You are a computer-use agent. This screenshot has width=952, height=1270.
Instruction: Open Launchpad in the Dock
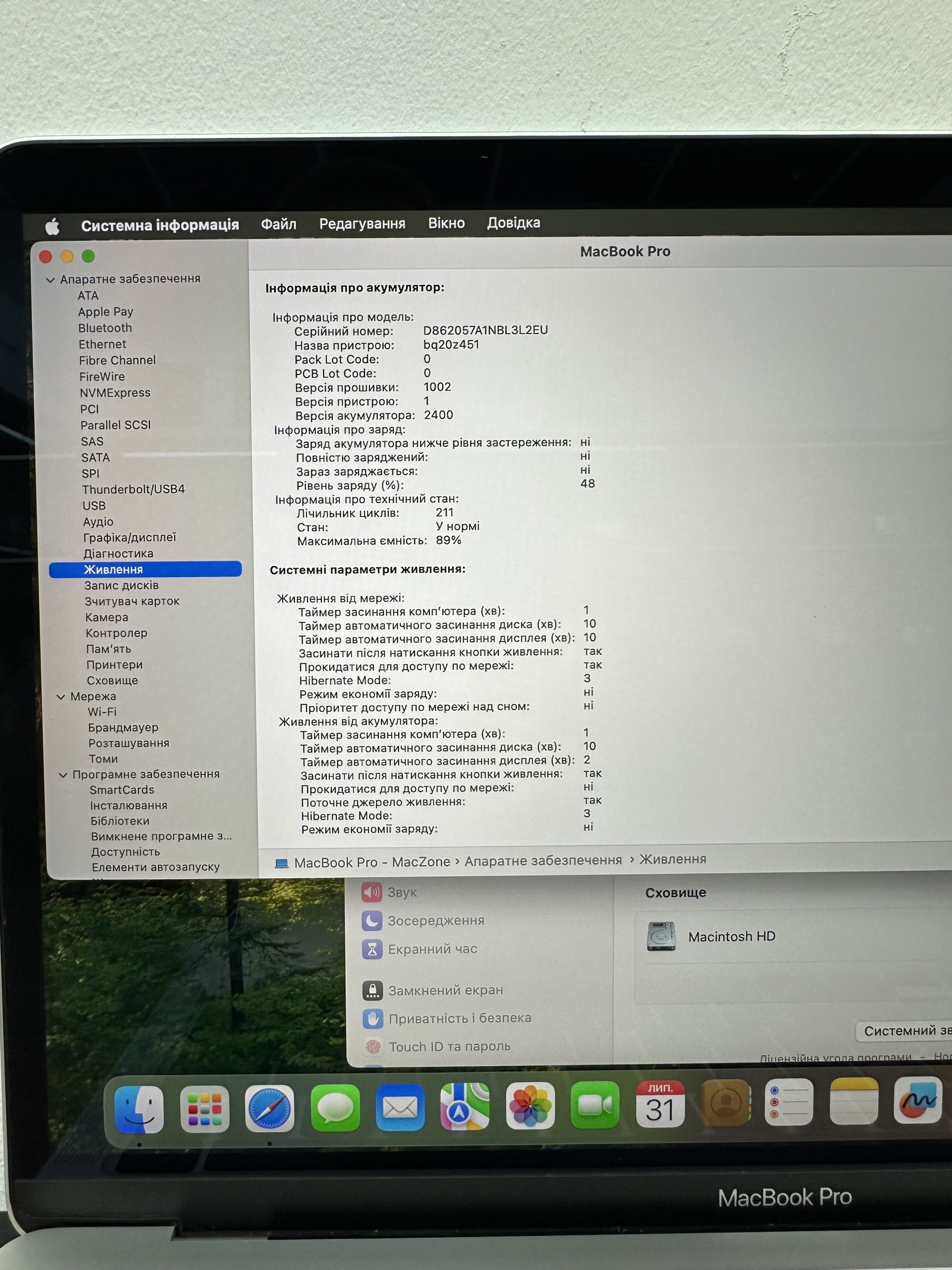(x=204, y=1109)
